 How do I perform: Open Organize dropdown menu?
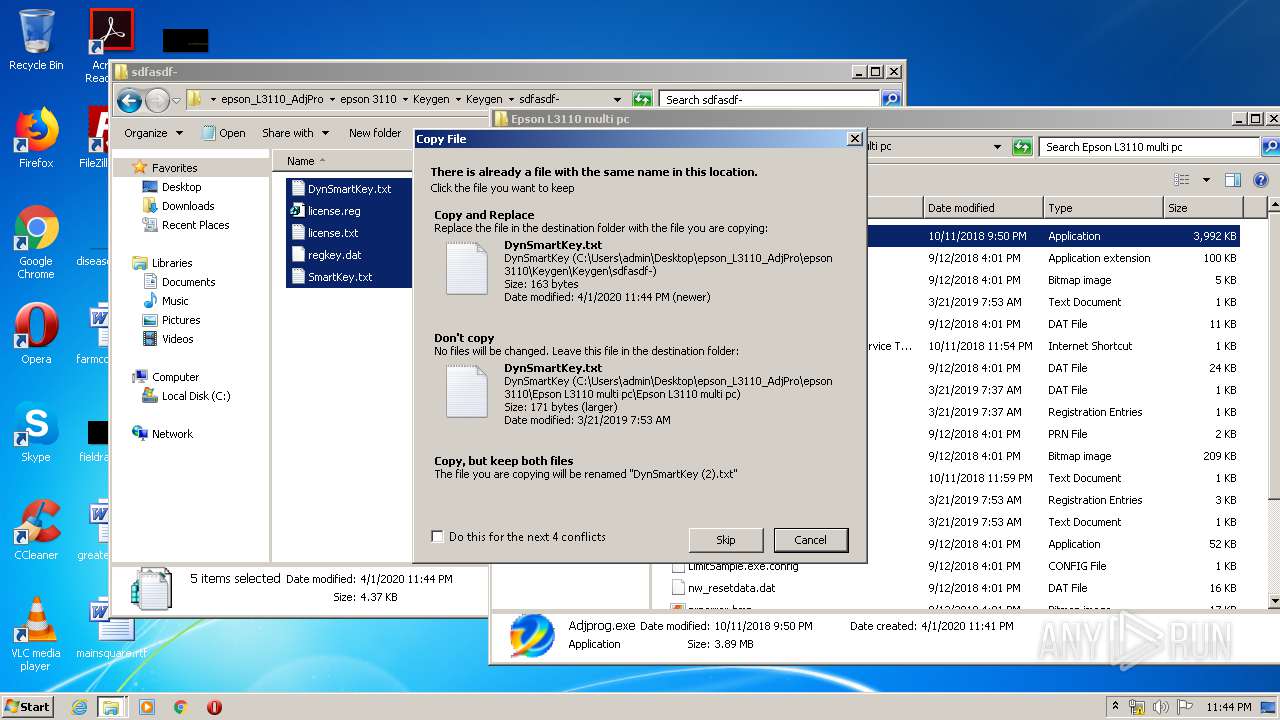coord(153,133)
